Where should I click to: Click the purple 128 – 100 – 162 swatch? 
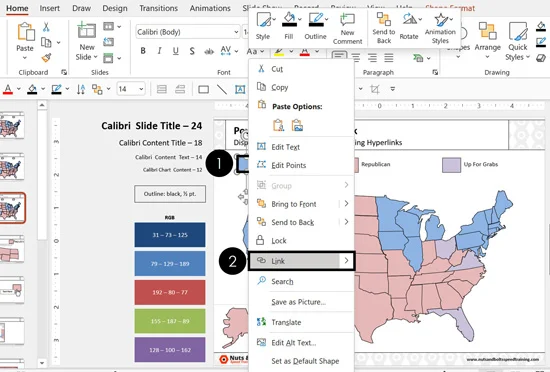click(170, 350)
